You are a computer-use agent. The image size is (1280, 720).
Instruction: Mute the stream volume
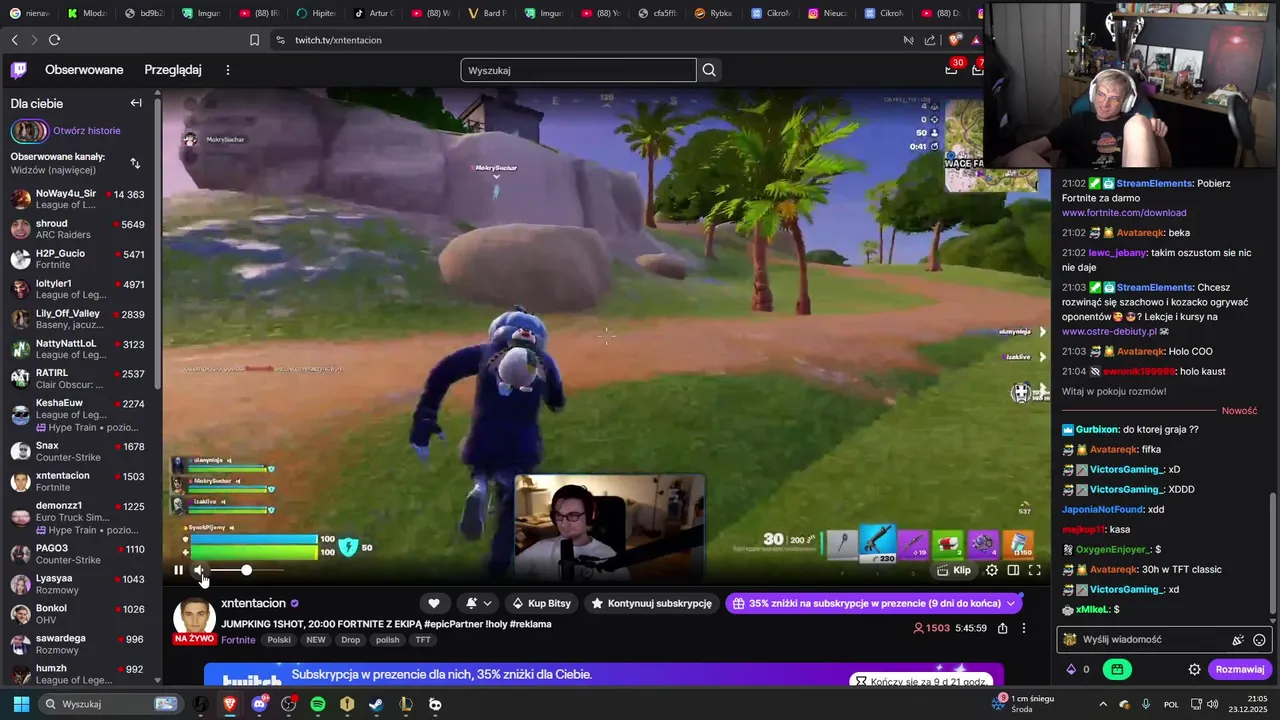tap(200, 570)
